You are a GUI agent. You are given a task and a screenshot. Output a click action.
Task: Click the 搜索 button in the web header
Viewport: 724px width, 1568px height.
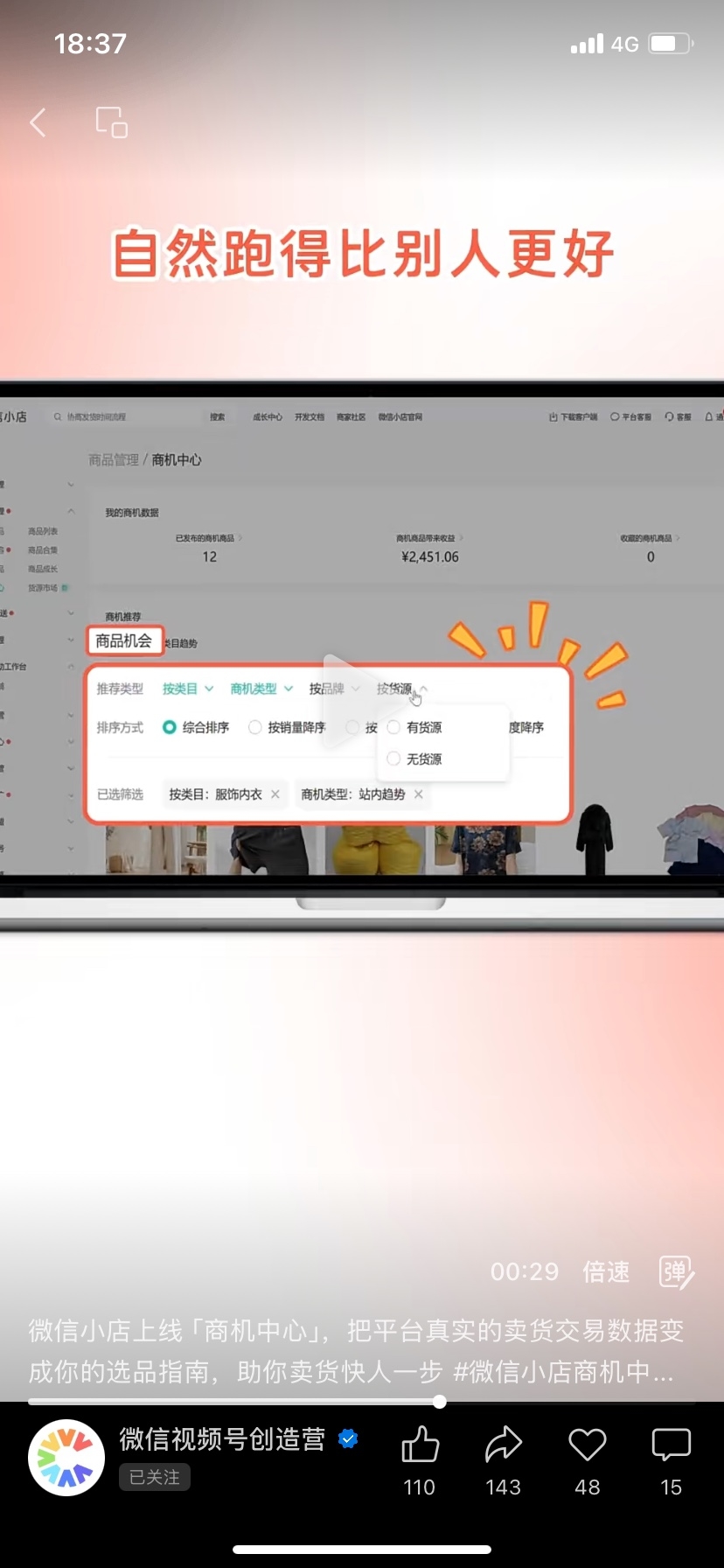[x=217, y=417]
